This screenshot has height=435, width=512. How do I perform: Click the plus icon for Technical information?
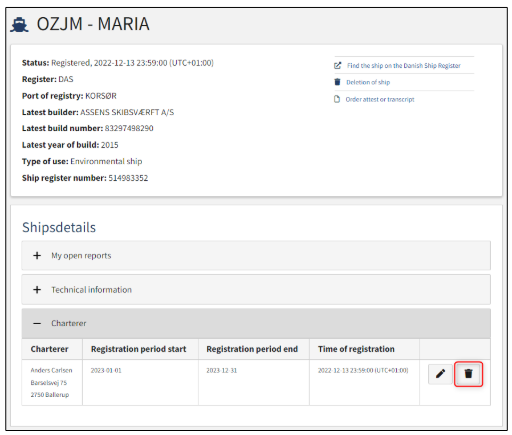click(37, 290)
